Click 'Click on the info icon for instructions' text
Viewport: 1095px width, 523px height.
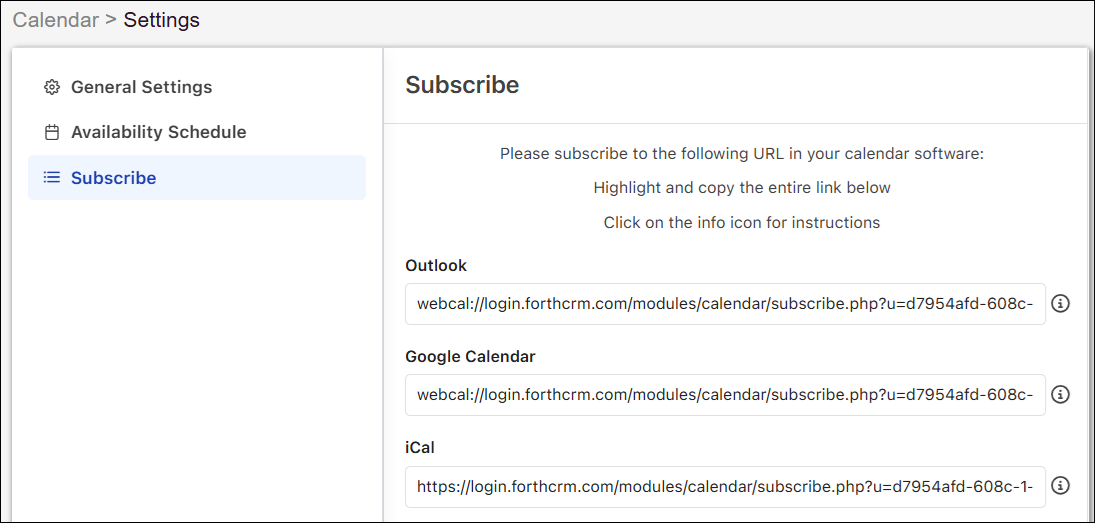[x=742, y=223]
